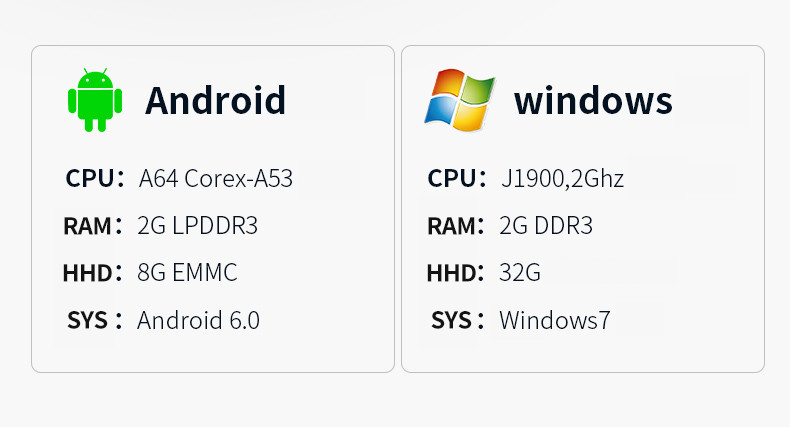Click the Android CPU label
Screen dimensions: 790x427
coord(95,178)
